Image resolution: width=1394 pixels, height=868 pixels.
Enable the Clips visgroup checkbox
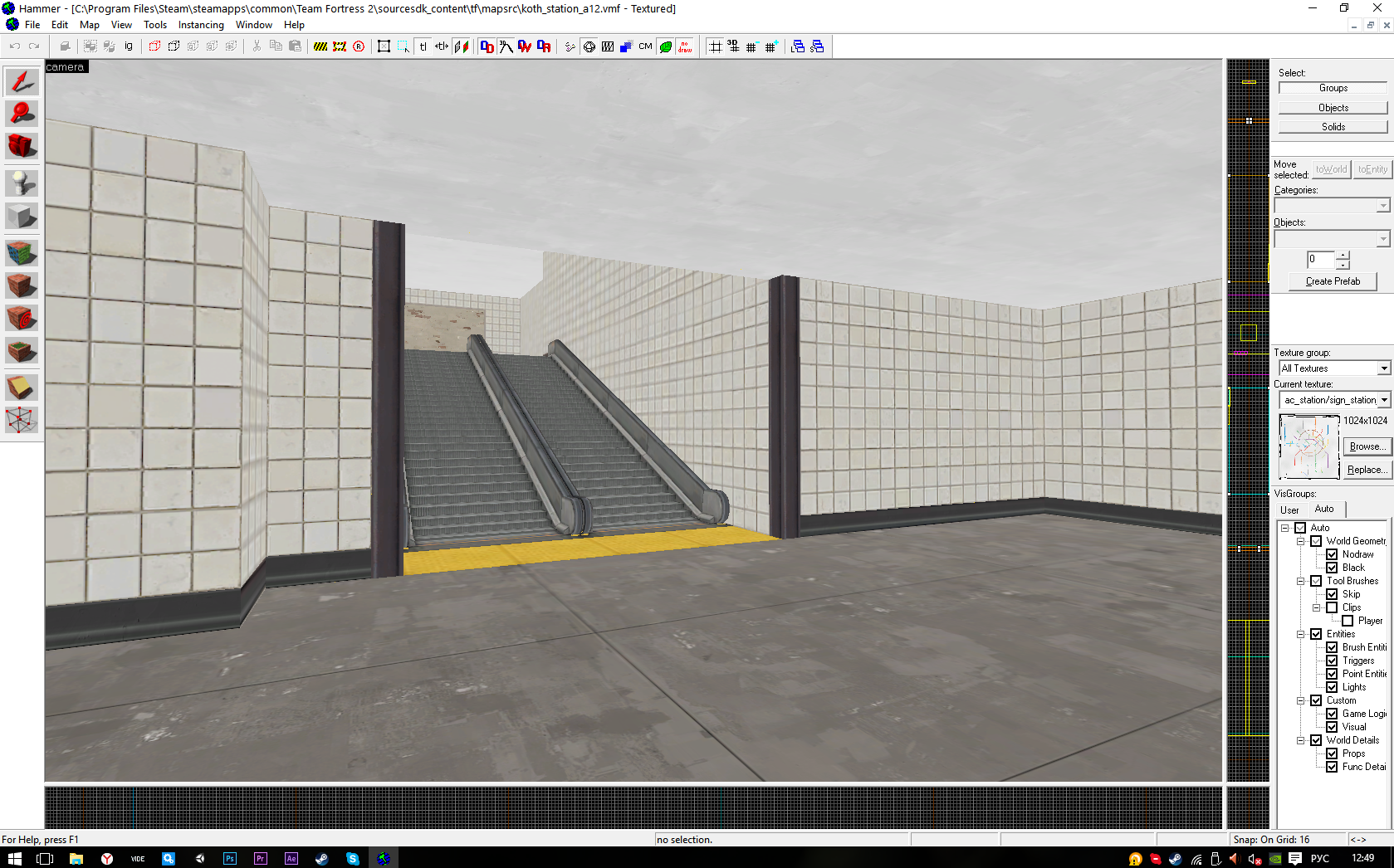pyautogui.click(x=1332, y=607)
